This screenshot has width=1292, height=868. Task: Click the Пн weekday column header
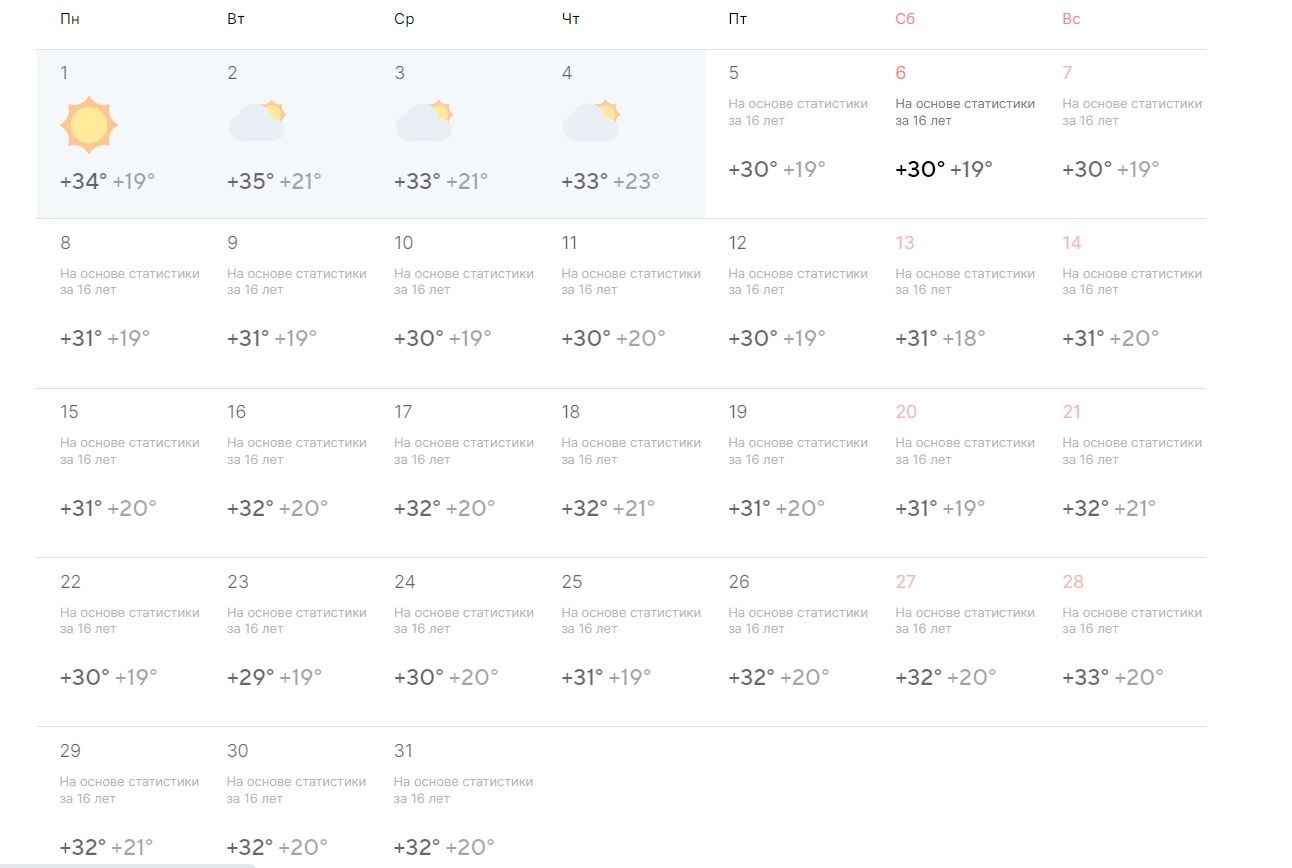pyautogui.click(x=70, y=19)
